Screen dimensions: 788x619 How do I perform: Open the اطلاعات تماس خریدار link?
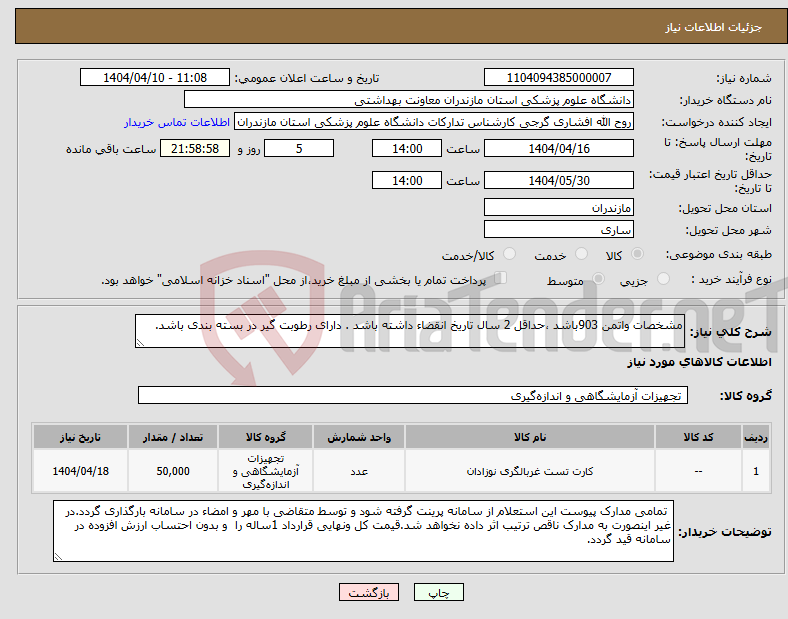click(177, 122)
